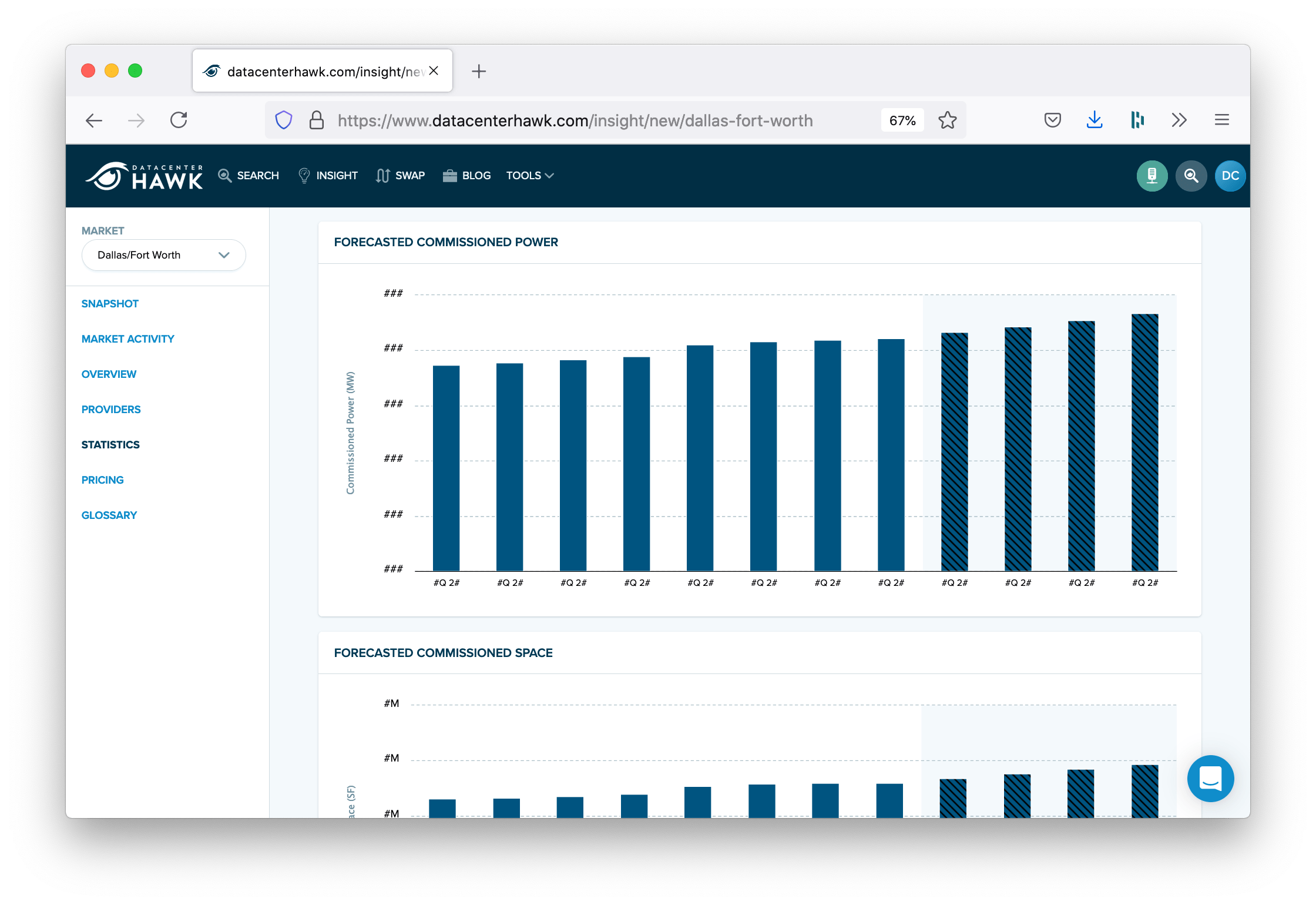
Task: Open the SWAP navigation item
Action: pos(400,176)
